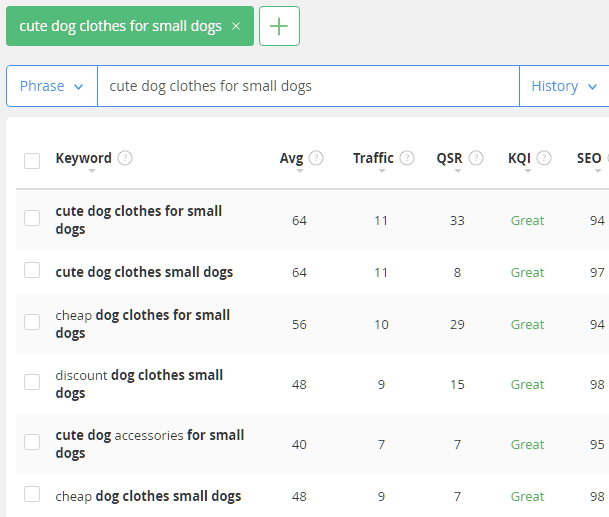Image resolution: width=609 pixels, height=517 pixels.
Task: Open help icon next to QSR column
Action: click(x=476, y=158)
